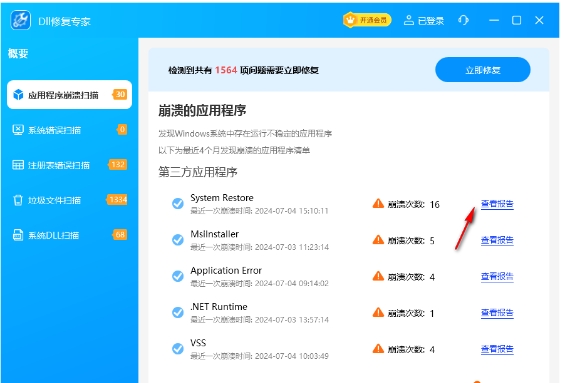Click the monitor icon beside 系统错误扫描

18,130
